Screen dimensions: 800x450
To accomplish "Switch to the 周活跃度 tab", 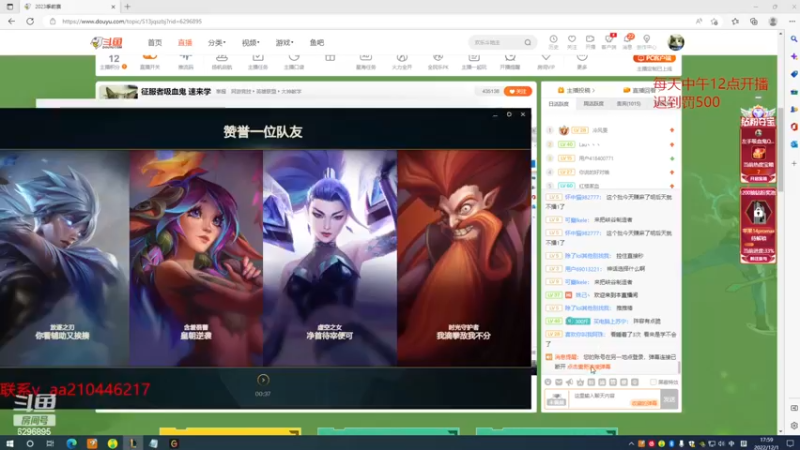I will tap(593, 104).
